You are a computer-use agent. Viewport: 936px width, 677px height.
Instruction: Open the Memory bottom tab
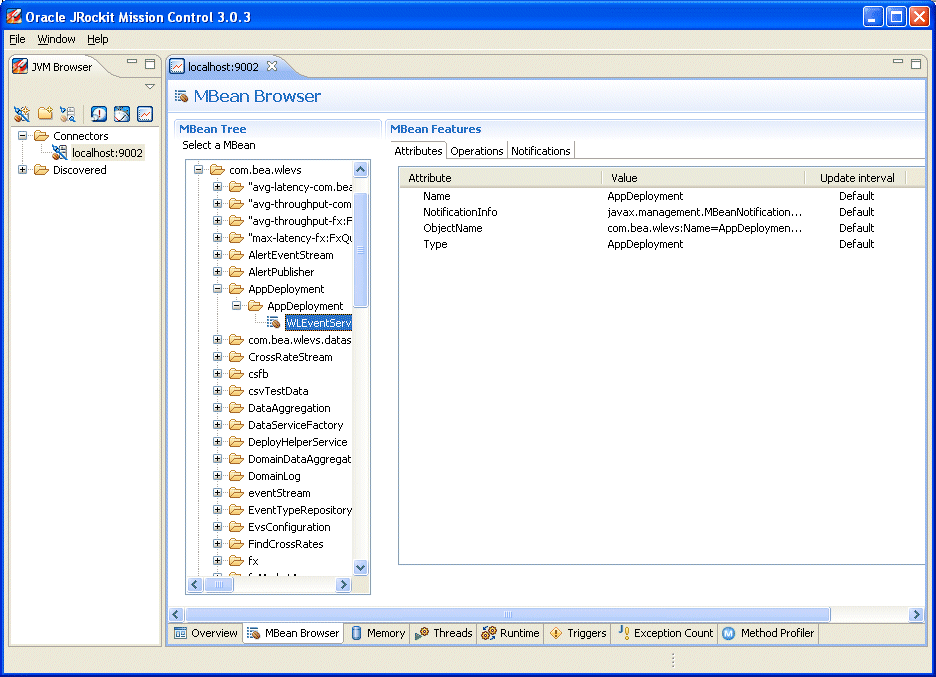[x=378, y=633]
